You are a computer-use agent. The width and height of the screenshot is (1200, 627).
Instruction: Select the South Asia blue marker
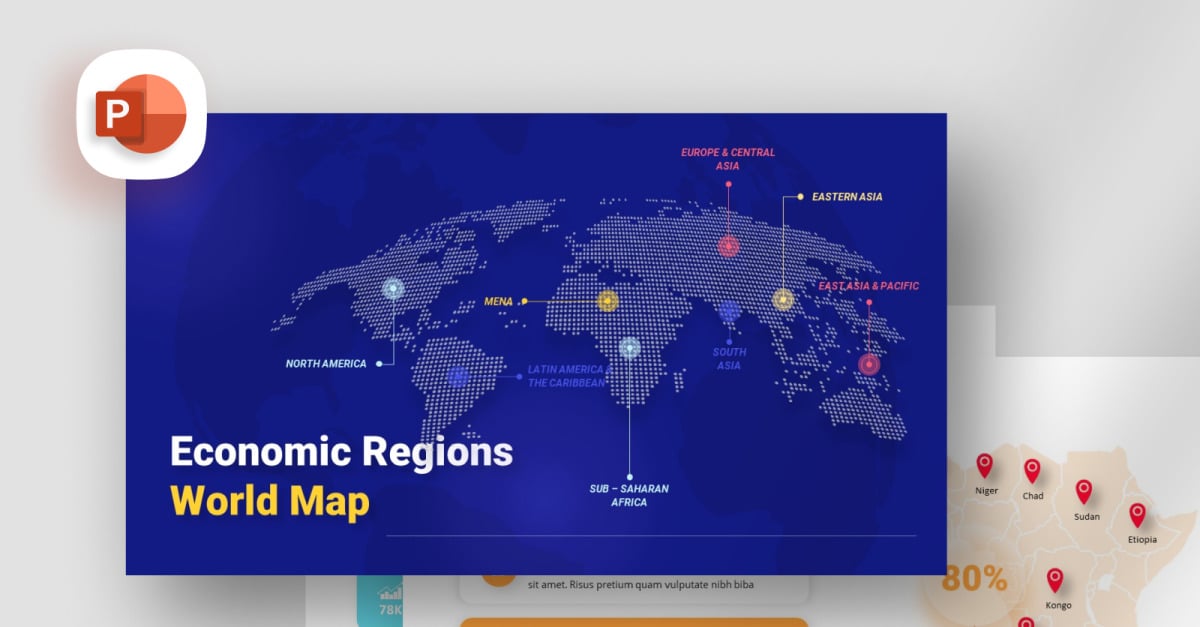(729, 311)
